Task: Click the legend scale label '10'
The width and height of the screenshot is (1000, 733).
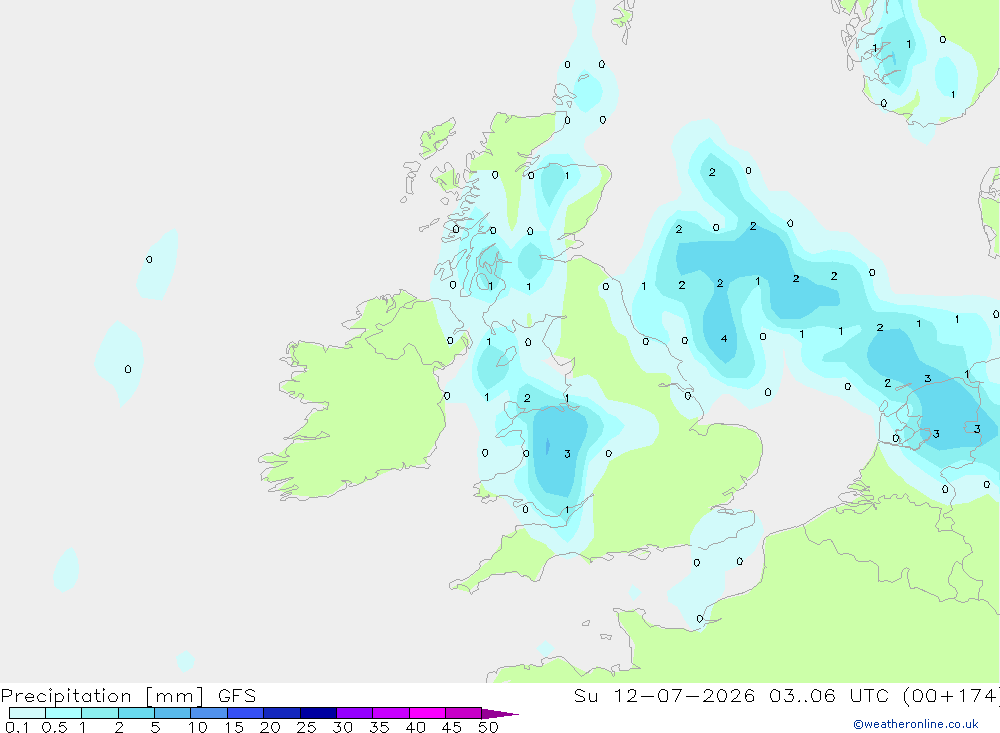Action: (197, 727)
